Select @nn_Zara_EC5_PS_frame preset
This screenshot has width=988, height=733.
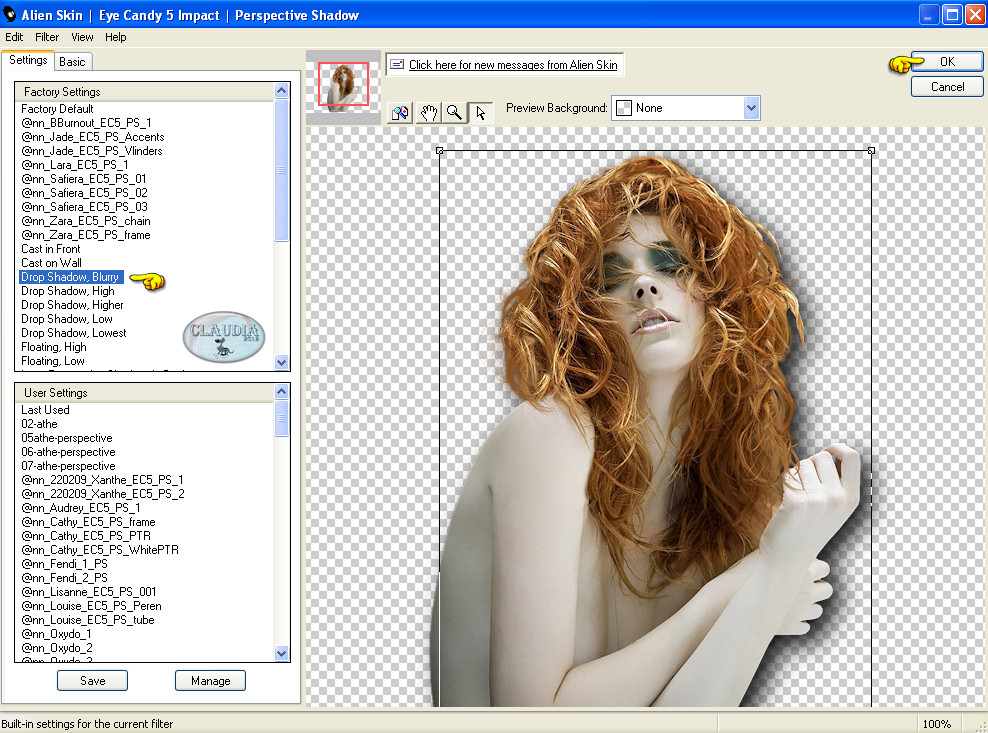(x=86, y=235)
